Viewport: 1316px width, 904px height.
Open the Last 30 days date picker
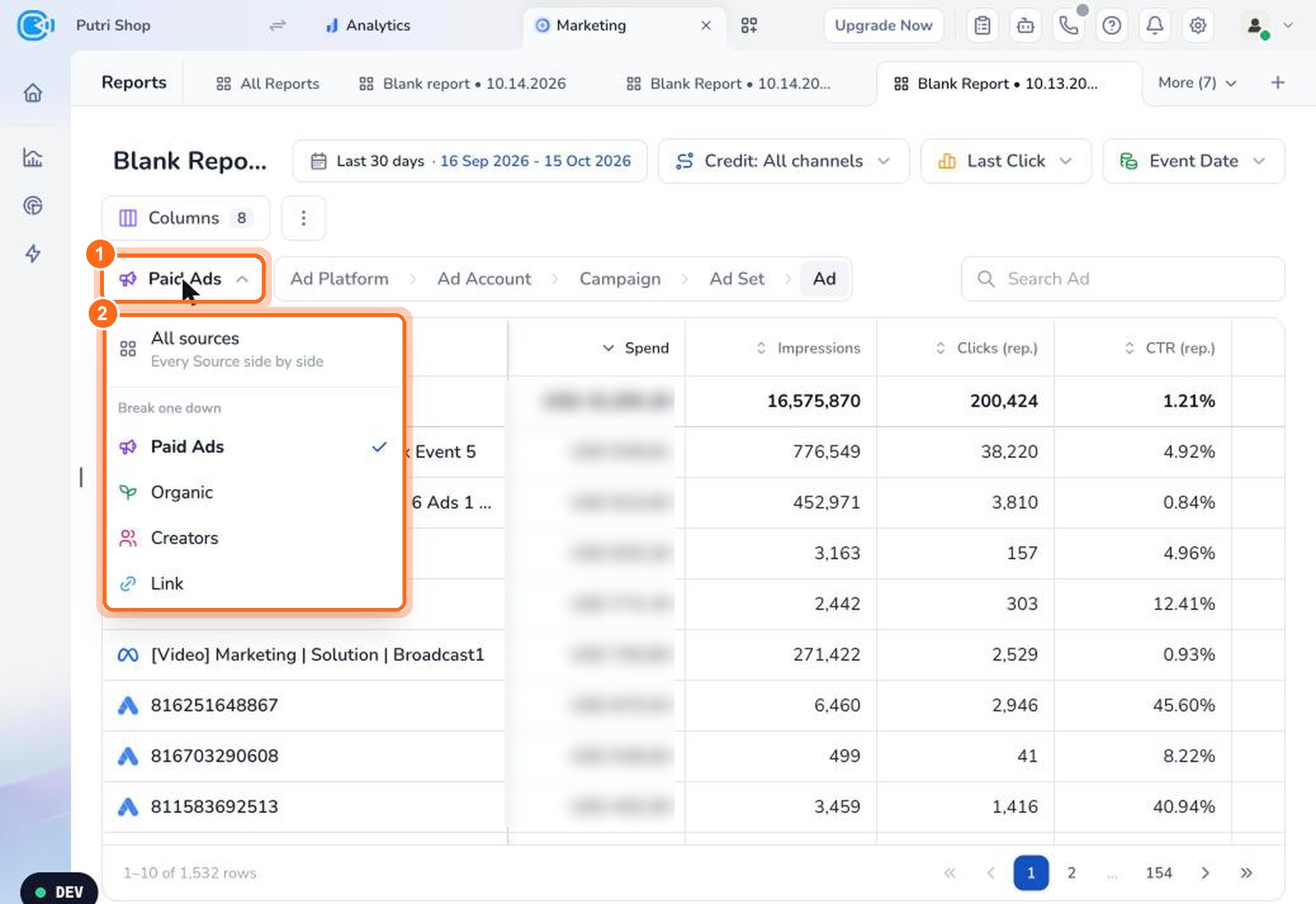470,161
